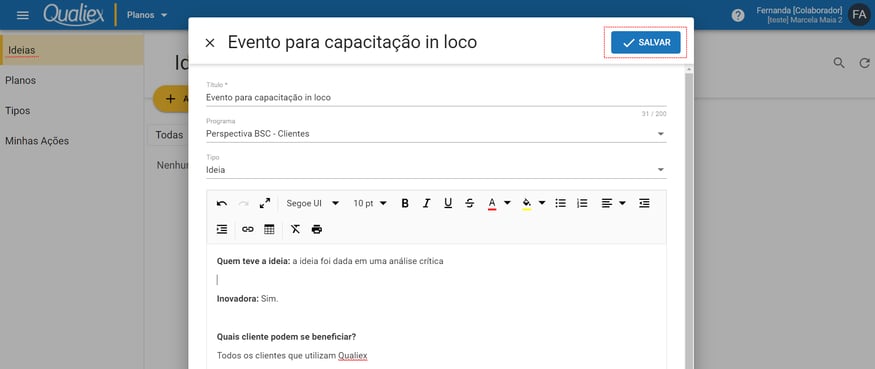Click the Fernanda [Colaborador] user name
The height and width of the screenshot is (369, 875).
coord(799,10)
